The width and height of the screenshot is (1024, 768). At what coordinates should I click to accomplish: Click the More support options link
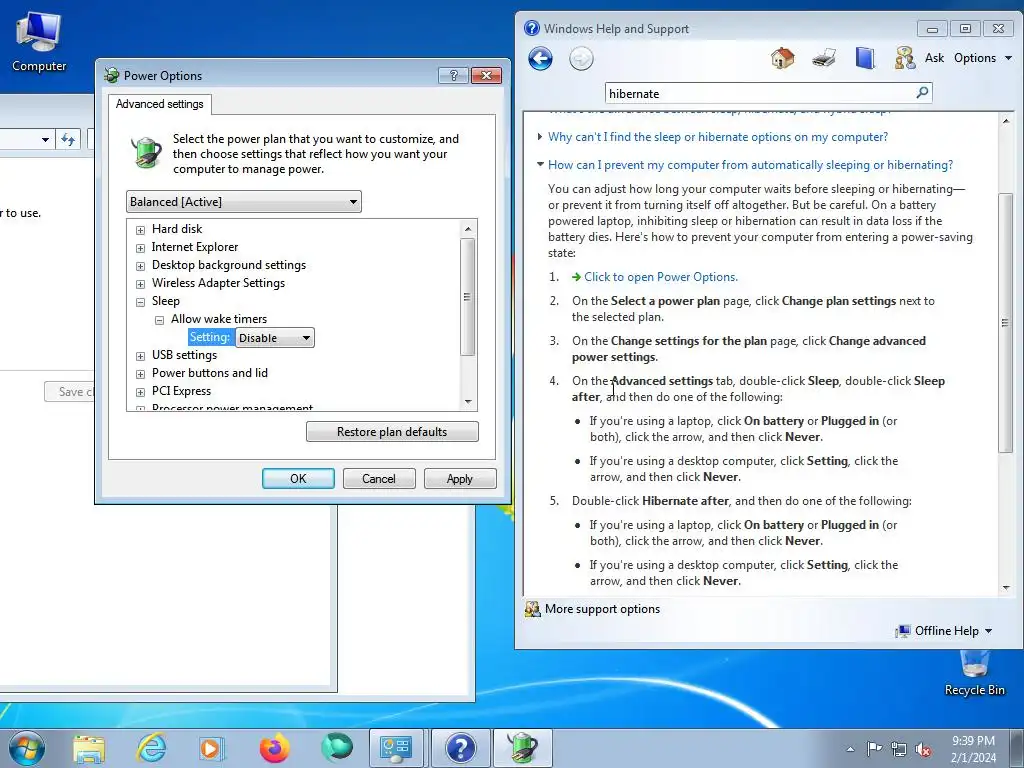click(x=602, y=609)
